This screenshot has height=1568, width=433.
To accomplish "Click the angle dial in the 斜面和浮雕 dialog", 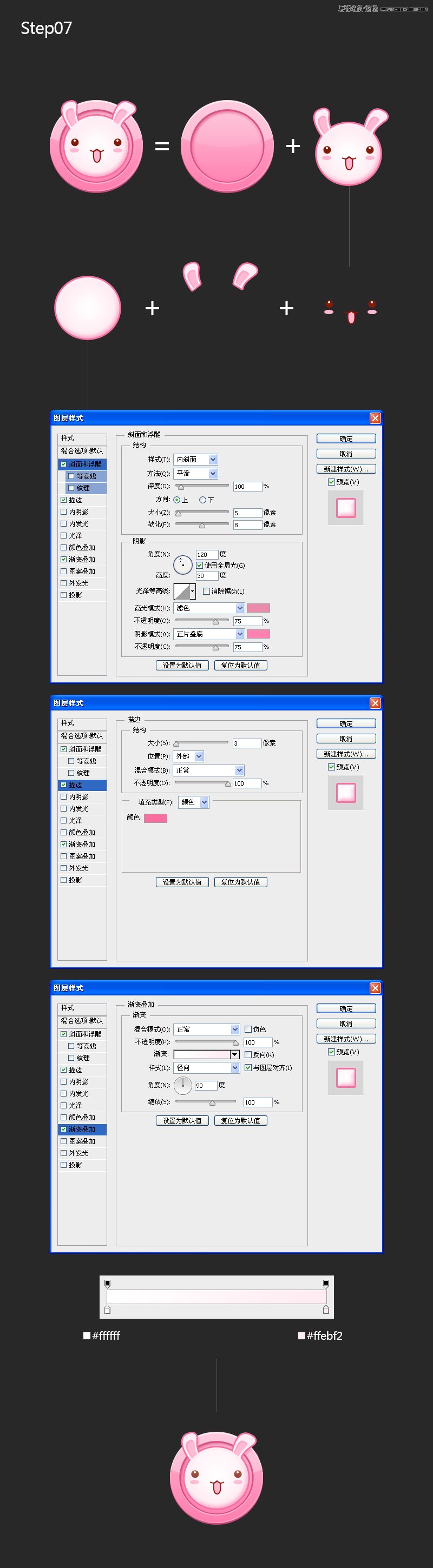I will [x=183, y=565].
